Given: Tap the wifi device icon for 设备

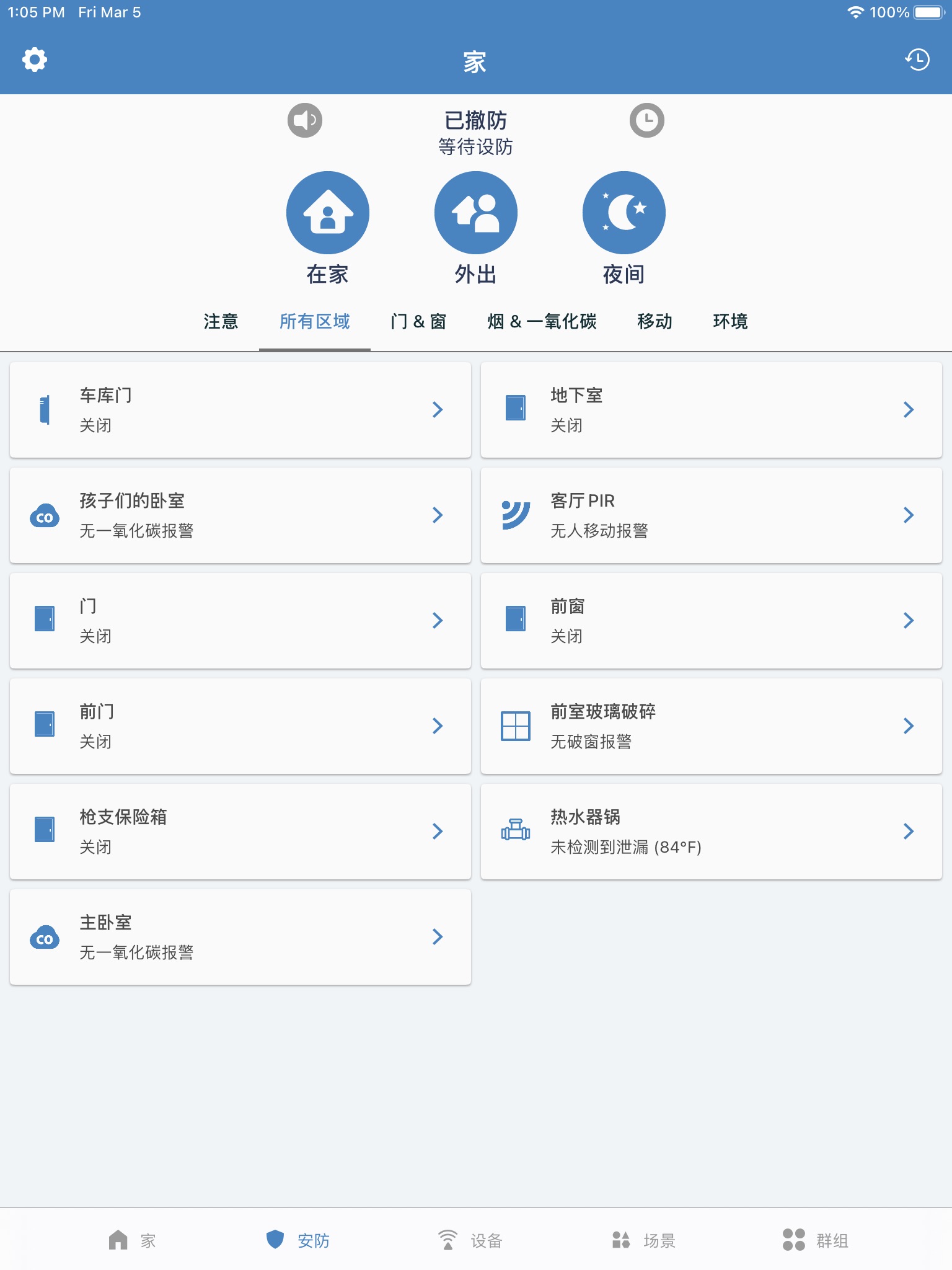Looking at the screenshot, I should (x=447, y=1240).
